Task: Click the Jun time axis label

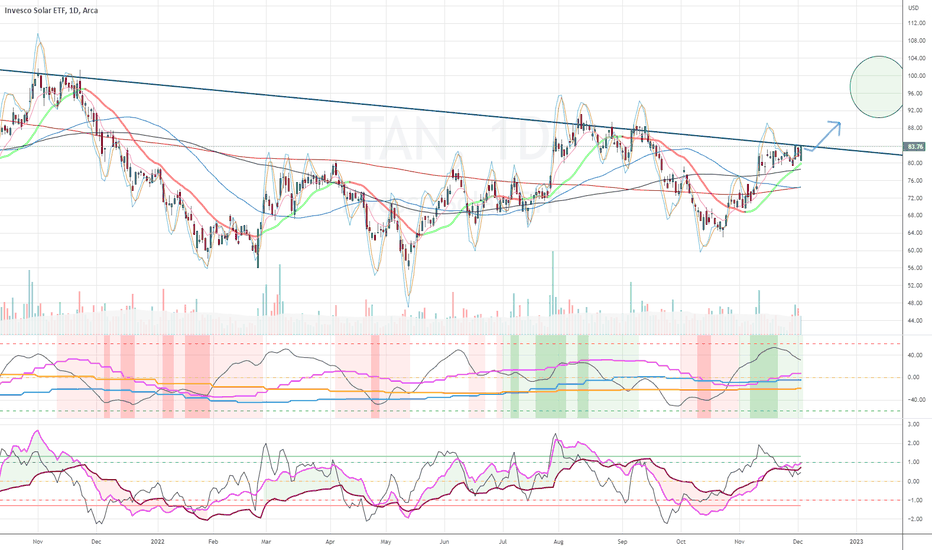Action: pos(444,542)
